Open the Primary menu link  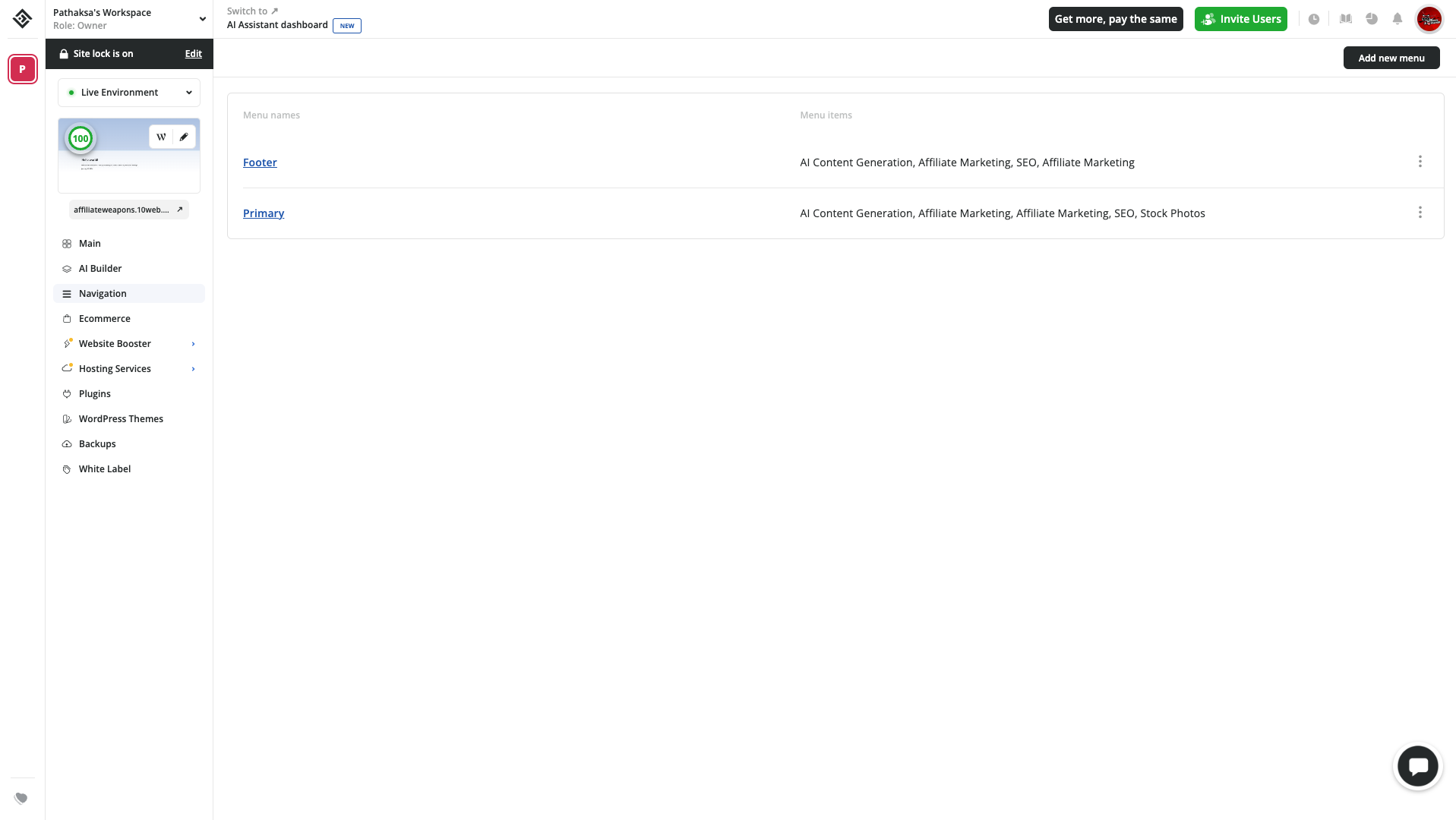[x=264, y=213]
